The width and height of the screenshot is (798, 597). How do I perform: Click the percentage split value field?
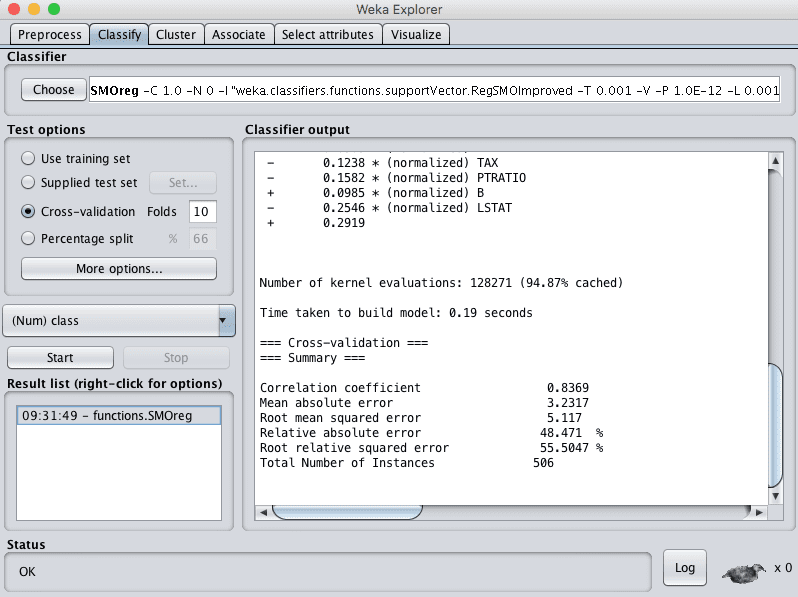pos(203,239)
